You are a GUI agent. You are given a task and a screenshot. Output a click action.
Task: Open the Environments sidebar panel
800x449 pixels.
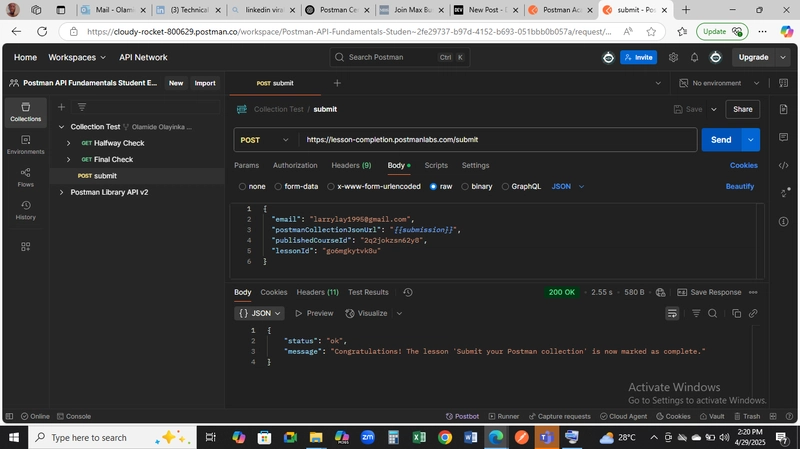tap(26, 144)
